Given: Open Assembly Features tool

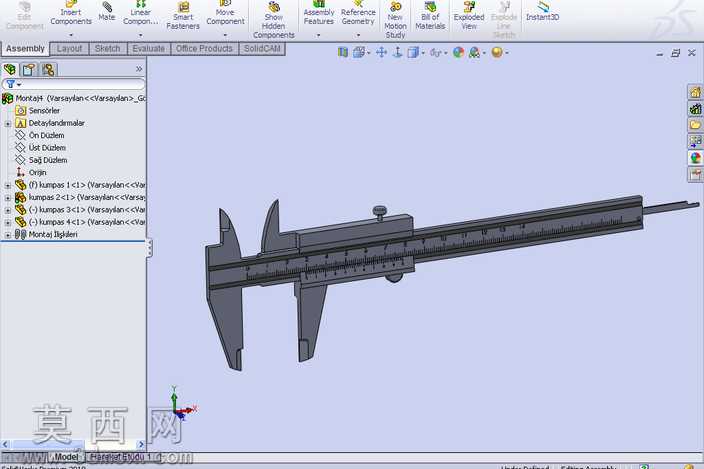Looking at the screenshot, I should pyautogui.click(x=319, y=13).
